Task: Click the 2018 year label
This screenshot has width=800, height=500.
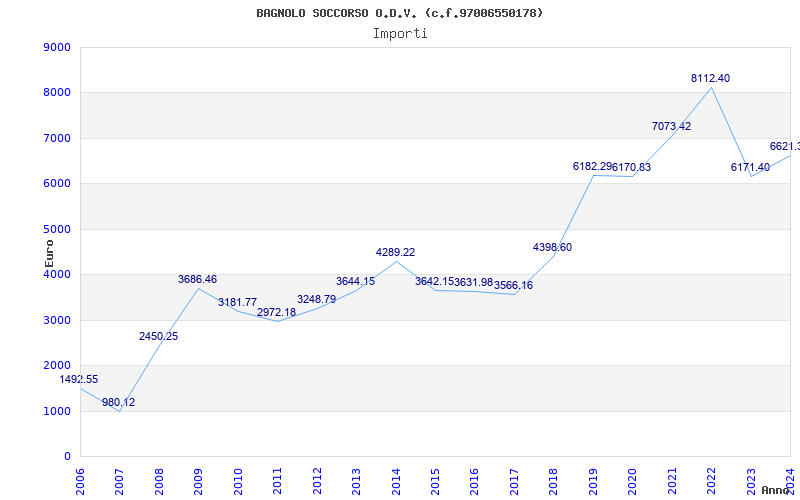Action: point(554,482)
